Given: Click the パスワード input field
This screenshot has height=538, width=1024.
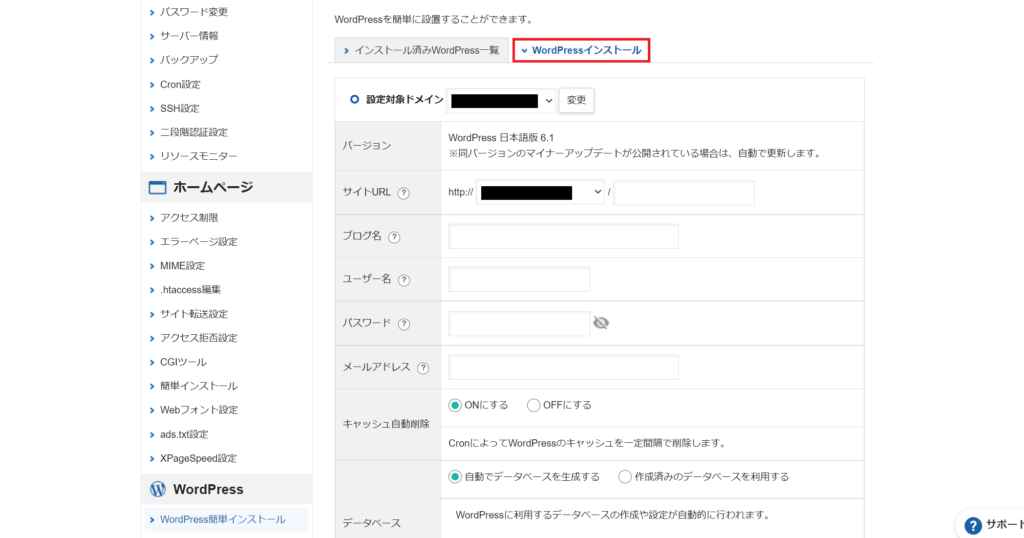Looking at the screenshot, I should coord(519,324).
